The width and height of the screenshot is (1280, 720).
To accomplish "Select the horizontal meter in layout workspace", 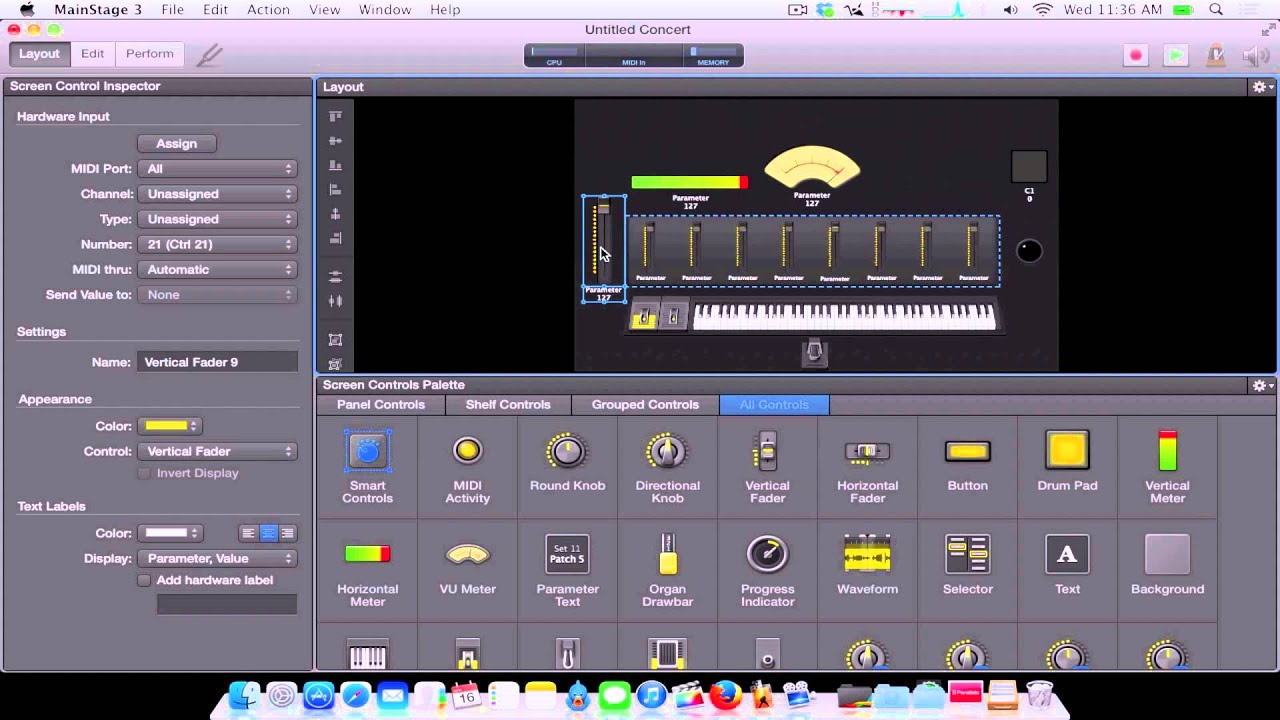I will (689, 182).
